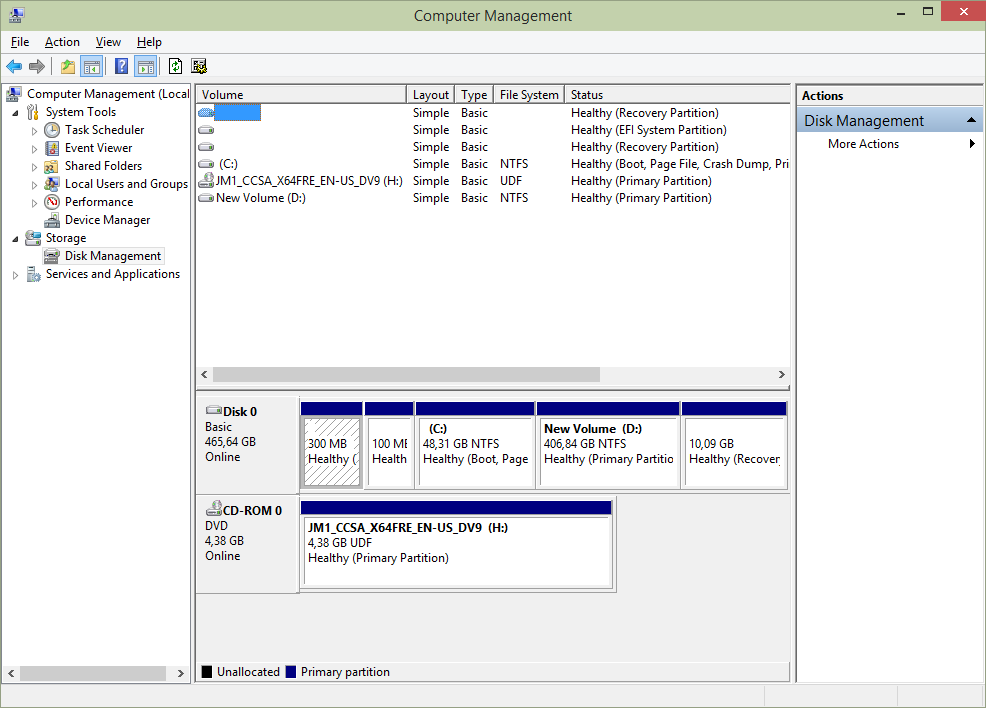This screenshot has width=986, height=708.
Task: Click More Actions in Actions pane
Action: (863, 144)
